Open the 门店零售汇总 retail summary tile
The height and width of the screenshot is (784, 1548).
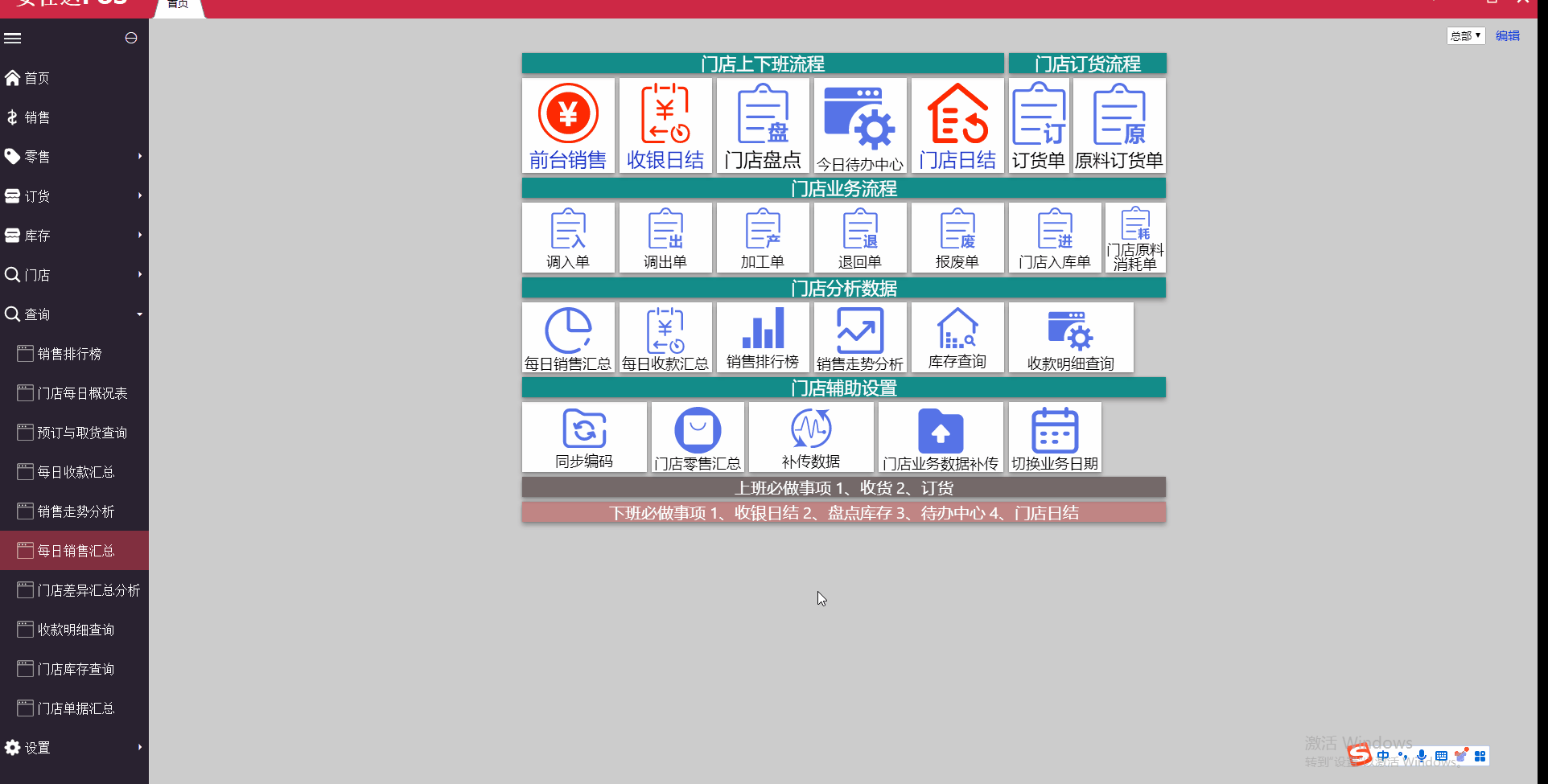698,437
